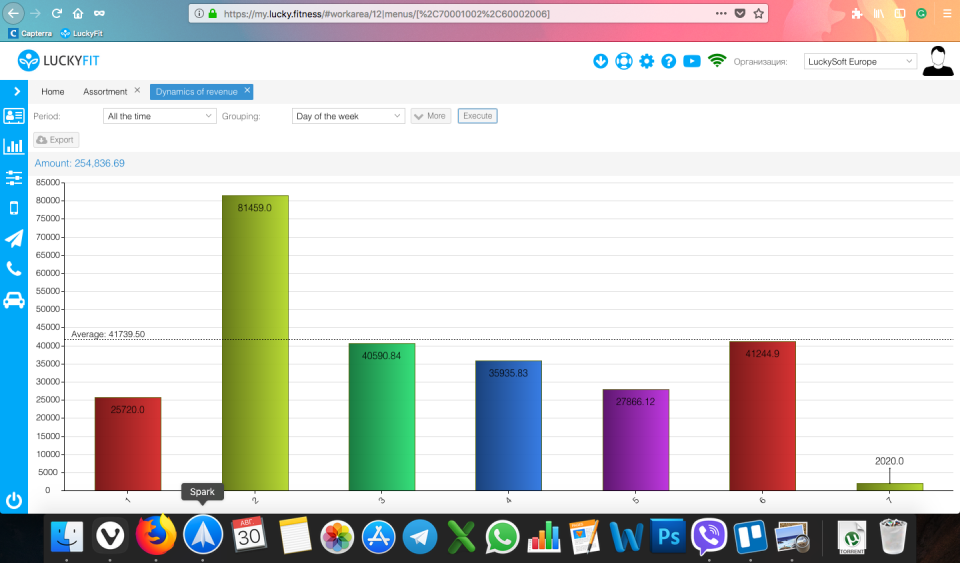Click the power logout icon in sidebar

click(13, 501)
